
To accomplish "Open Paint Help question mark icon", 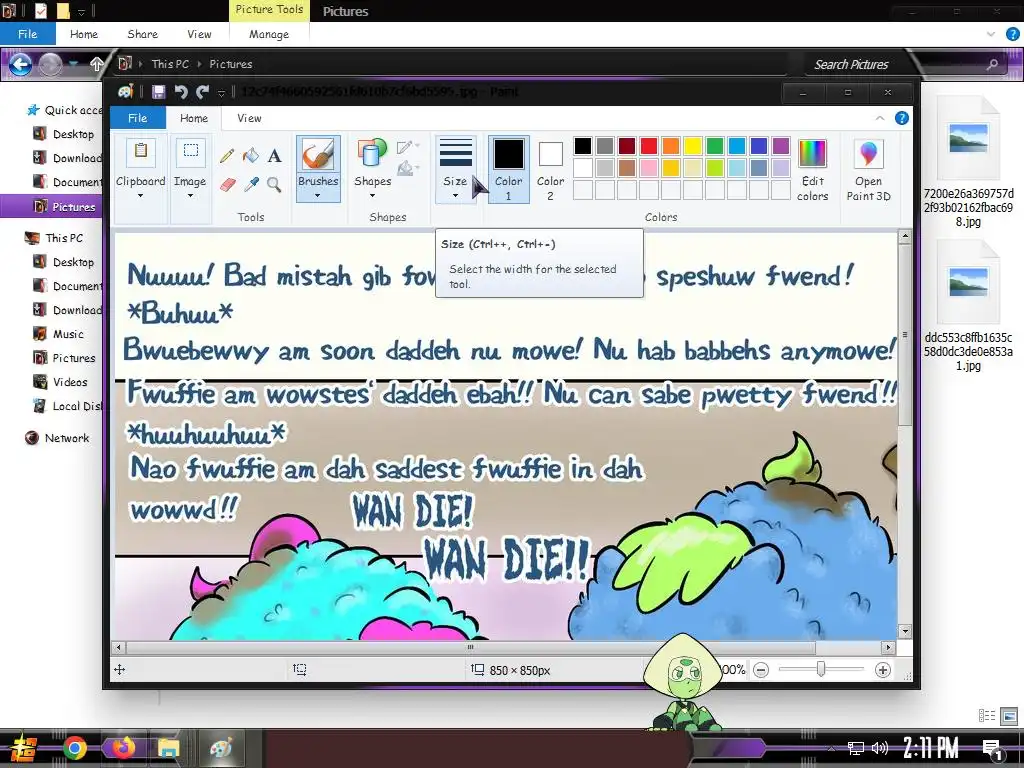I will click(901, 118).
